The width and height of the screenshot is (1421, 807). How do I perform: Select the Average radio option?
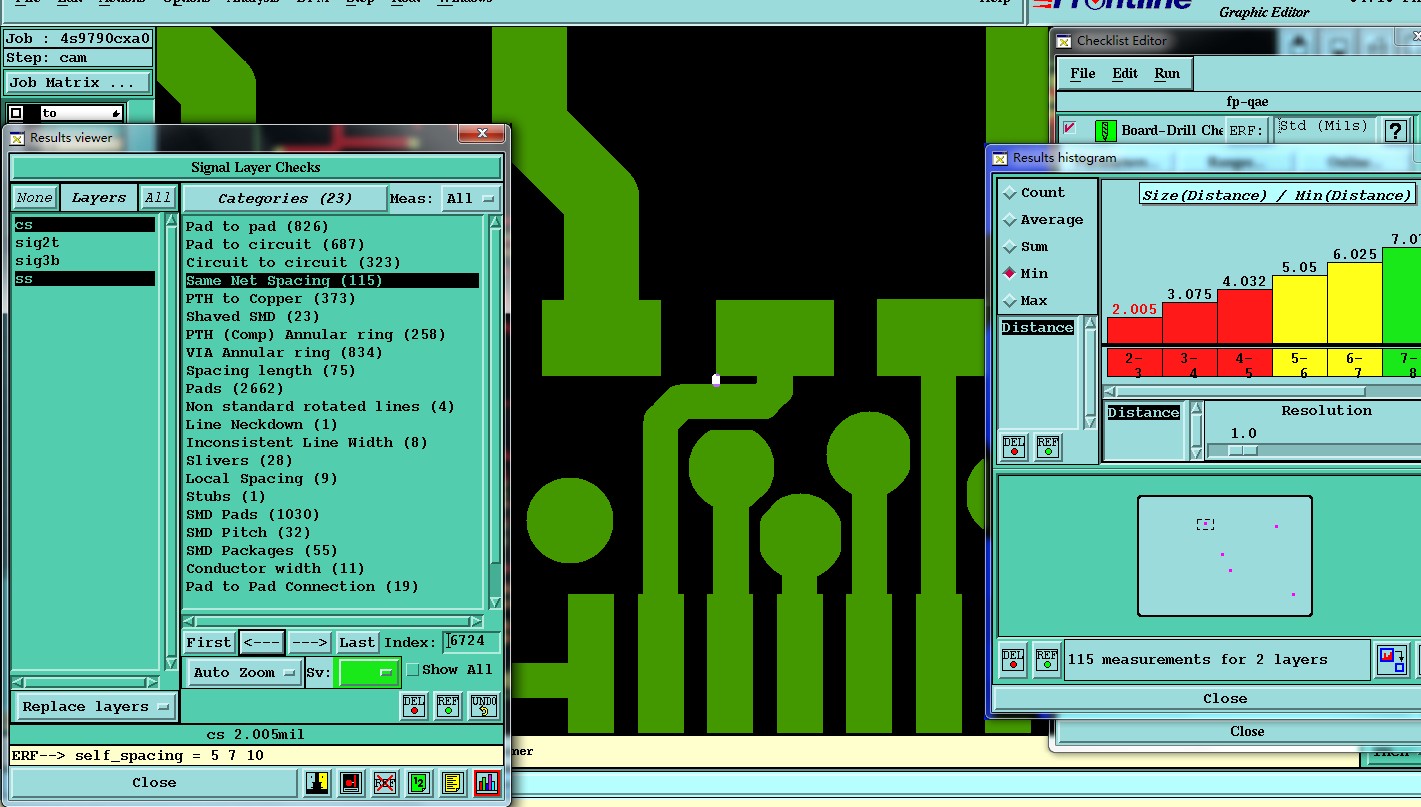click(1010, 220)
